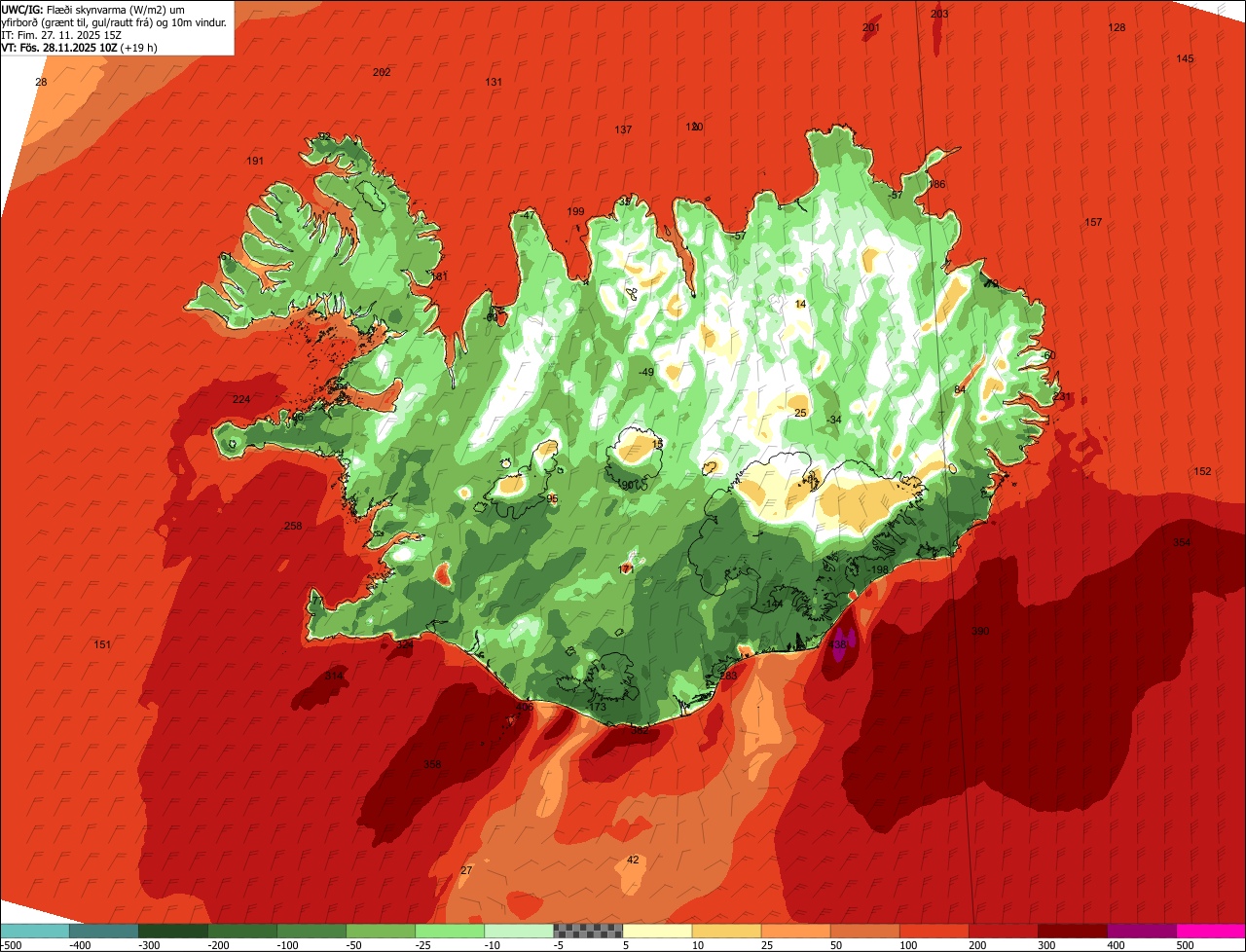
Task: Click the value 173 on the south coast
Action: coord(598,708)
